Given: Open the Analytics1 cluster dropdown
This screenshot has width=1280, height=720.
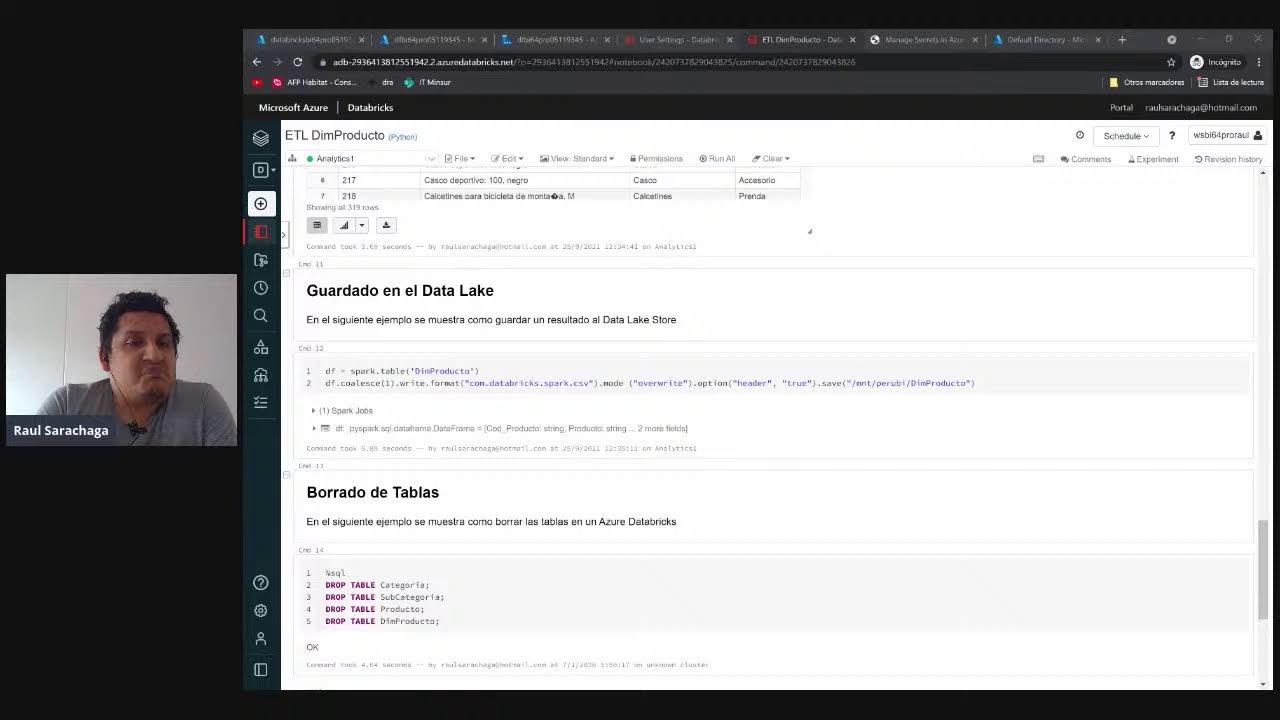Looking at the screenshot, I should coord(372,159).
